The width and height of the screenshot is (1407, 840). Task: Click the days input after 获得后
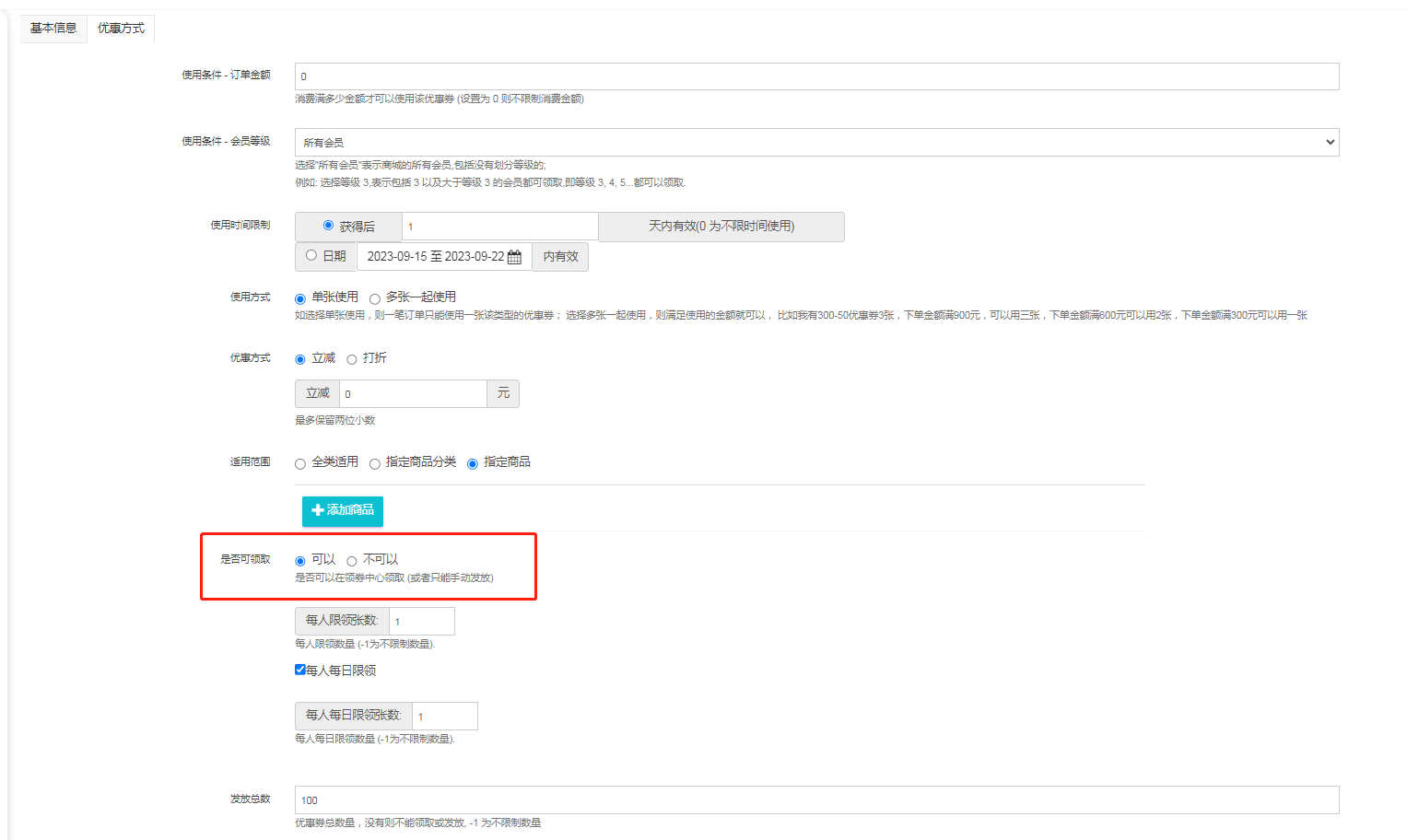[x=499, y=227]
